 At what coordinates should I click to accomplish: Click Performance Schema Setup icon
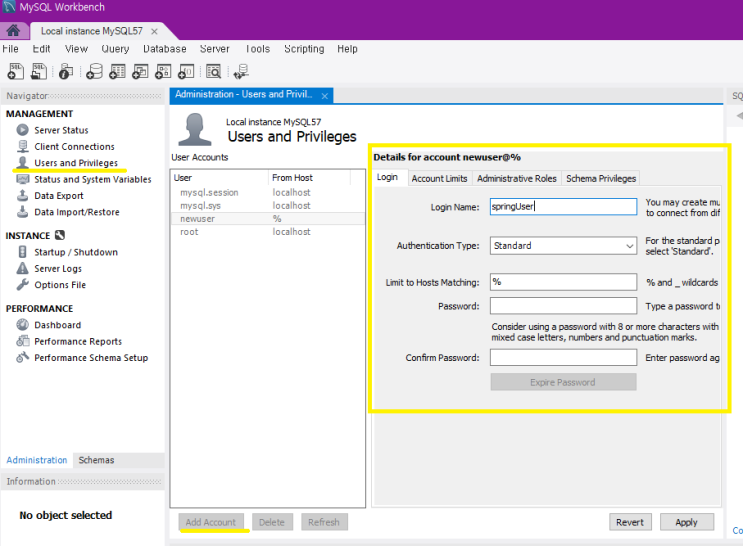(22, 357)
